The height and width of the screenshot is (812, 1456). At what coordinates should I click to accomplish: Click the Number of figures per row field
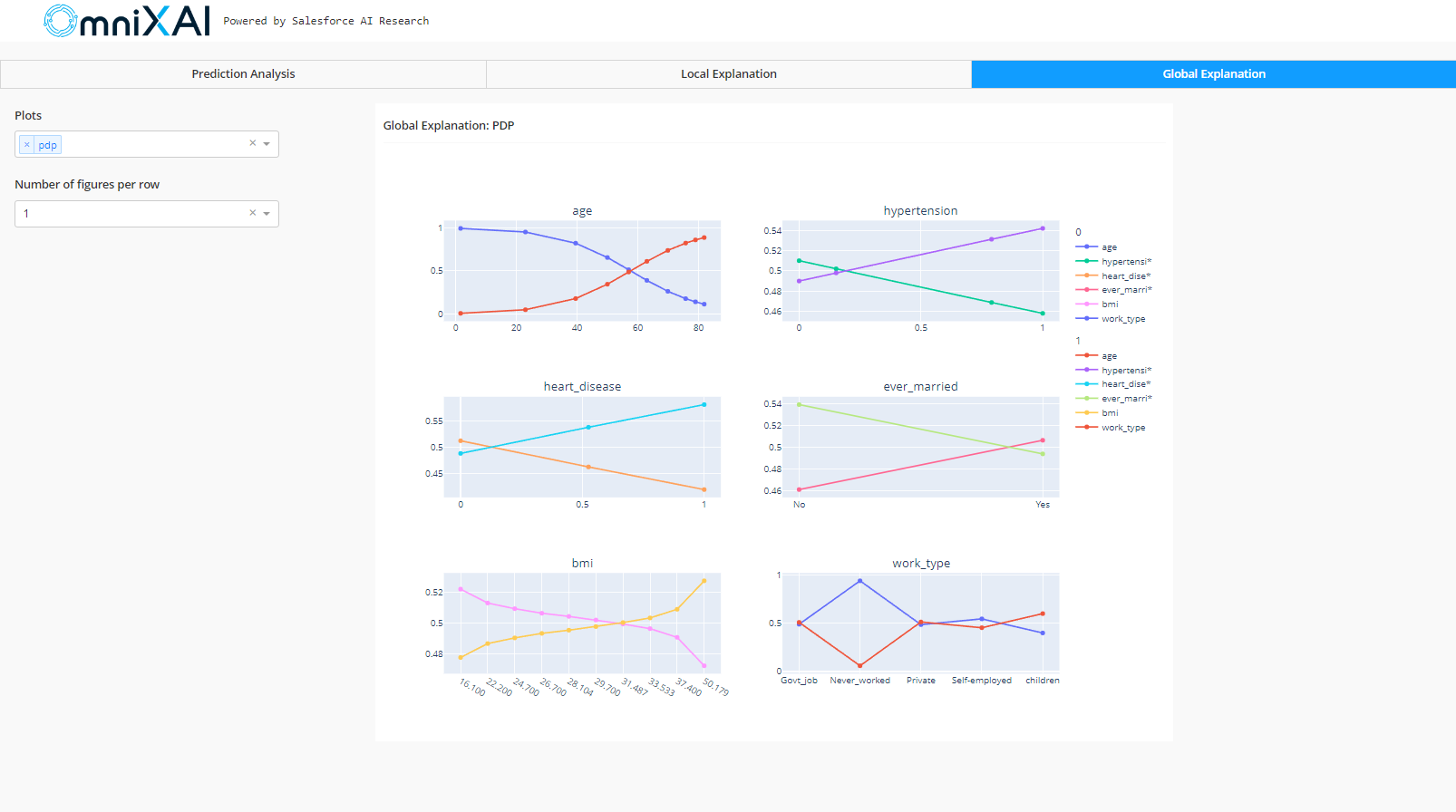click(147, 214)
